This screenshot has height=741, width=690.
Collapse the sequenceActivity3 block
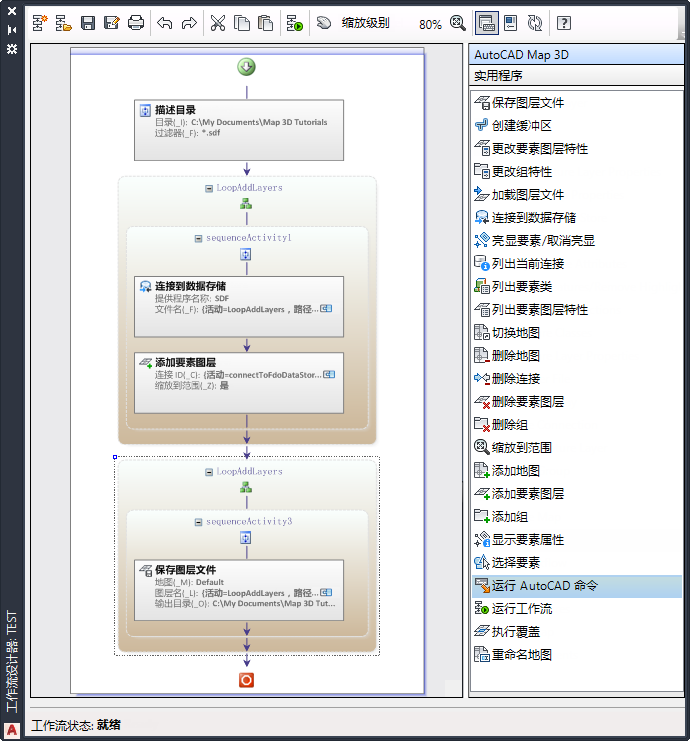(x=198, y=522)
